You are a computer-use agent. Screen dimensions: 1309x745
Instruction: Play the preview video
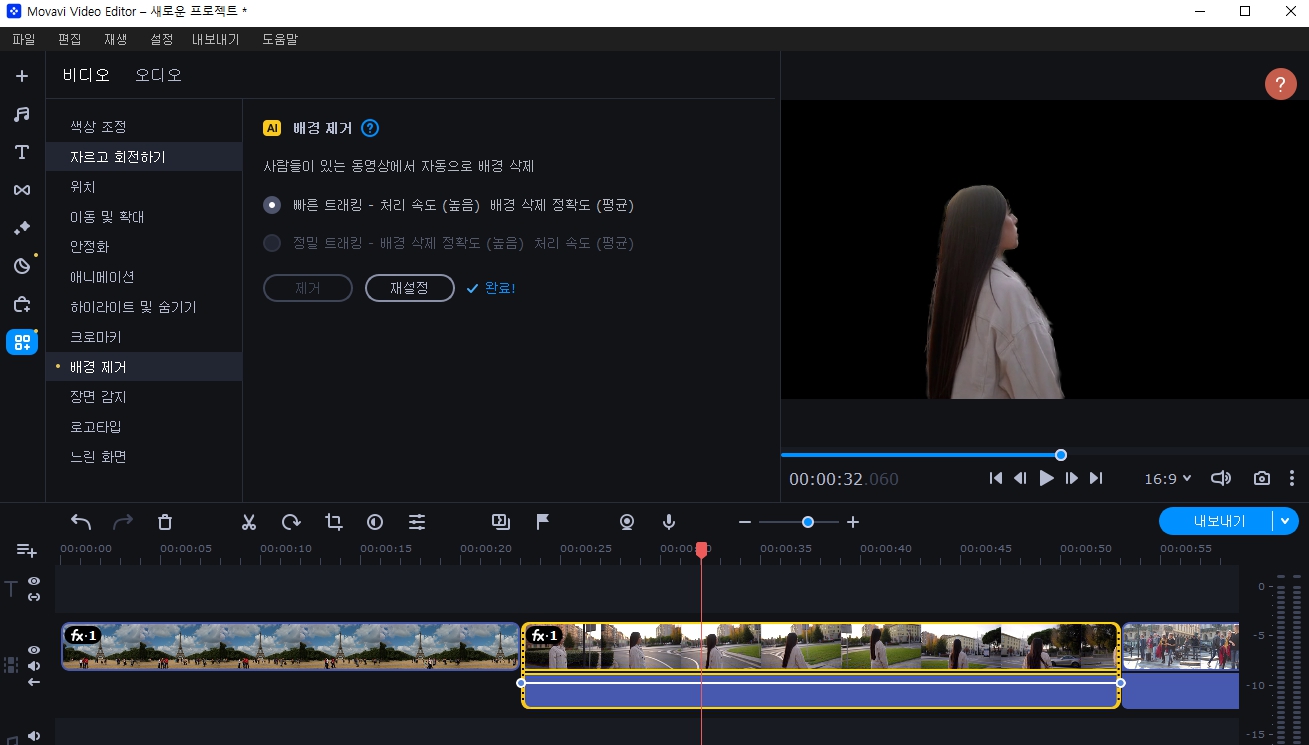[x=1046, y=479]
